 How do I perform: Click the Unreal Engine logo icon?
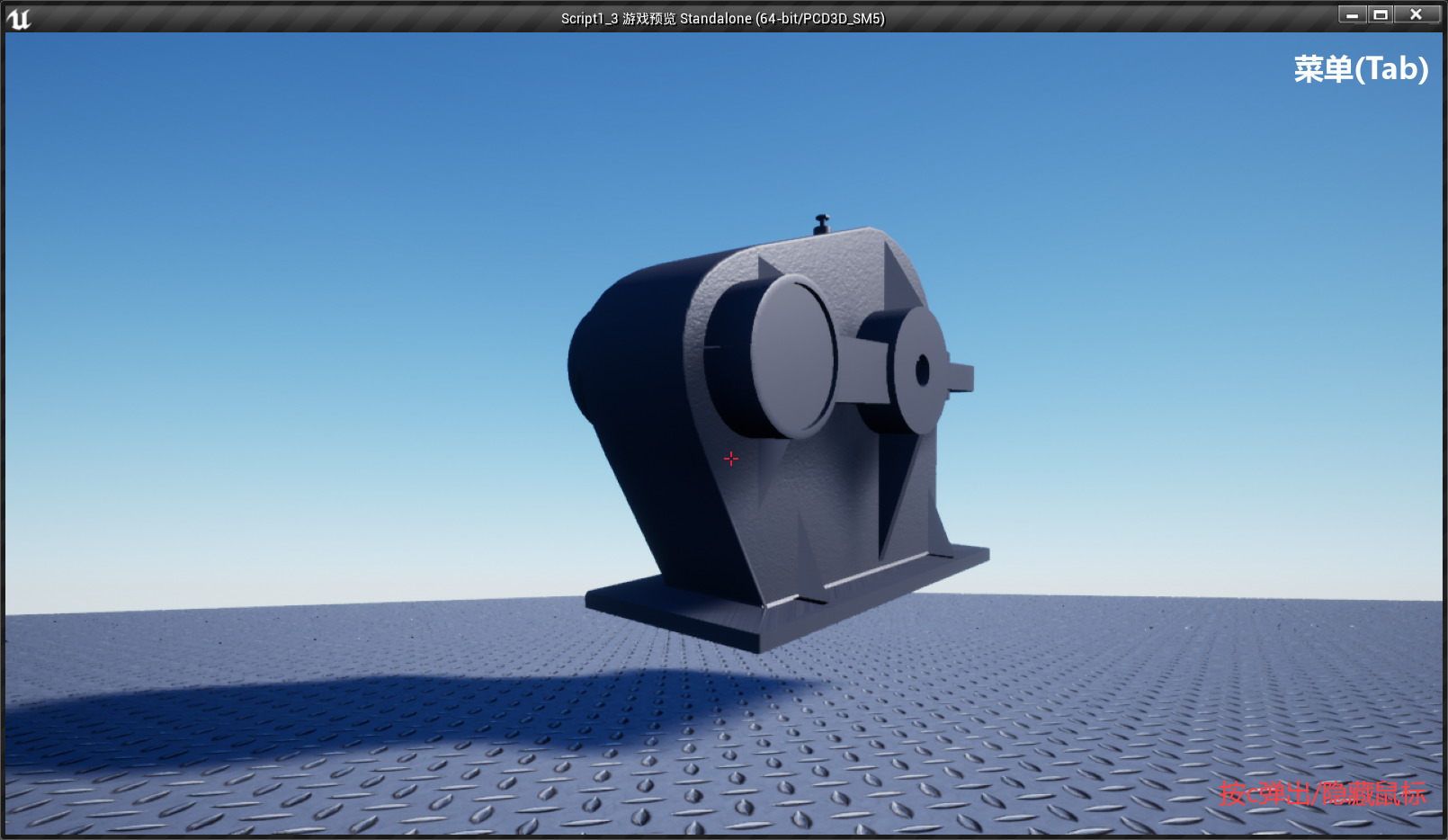[18, 18]
